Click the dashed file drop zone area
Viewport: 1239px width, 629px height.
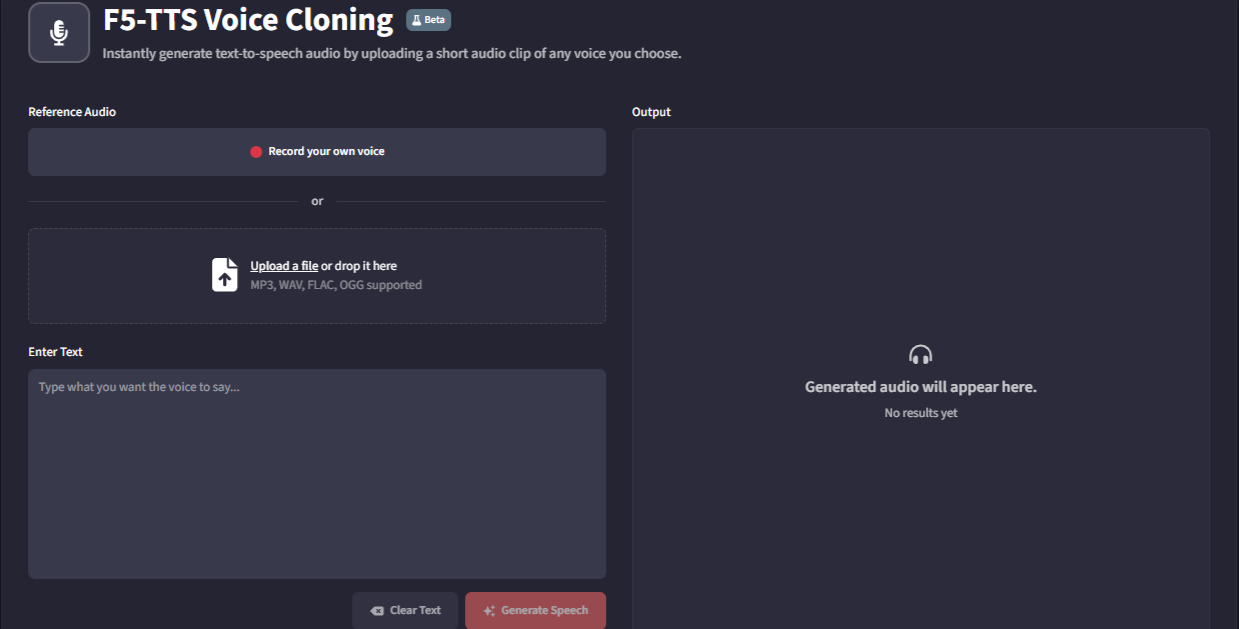pos(317,276)
